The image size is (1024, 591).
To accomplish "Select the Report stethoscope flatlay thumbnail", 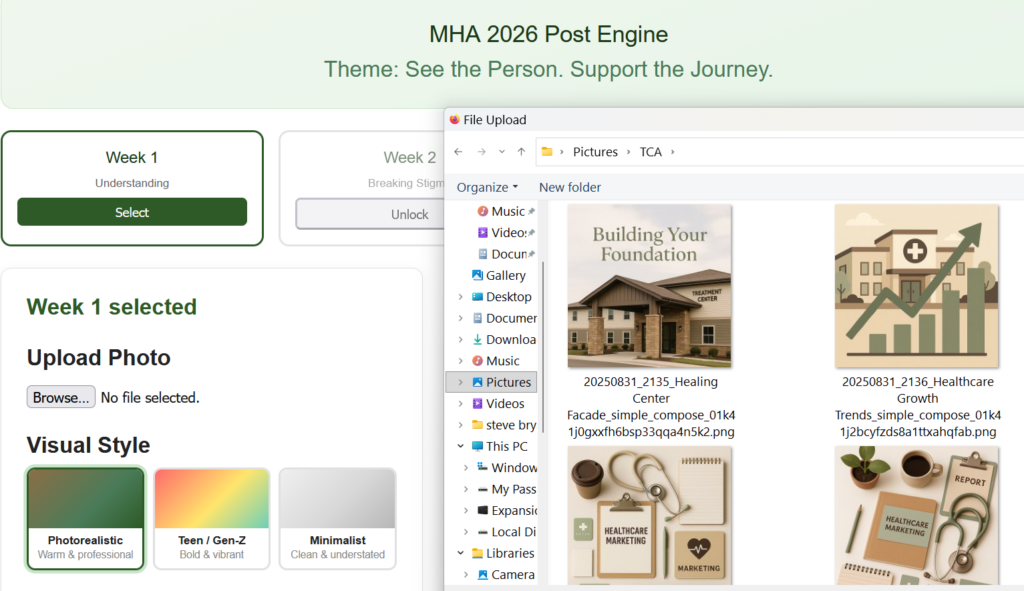I will click(x=917, y=515).
